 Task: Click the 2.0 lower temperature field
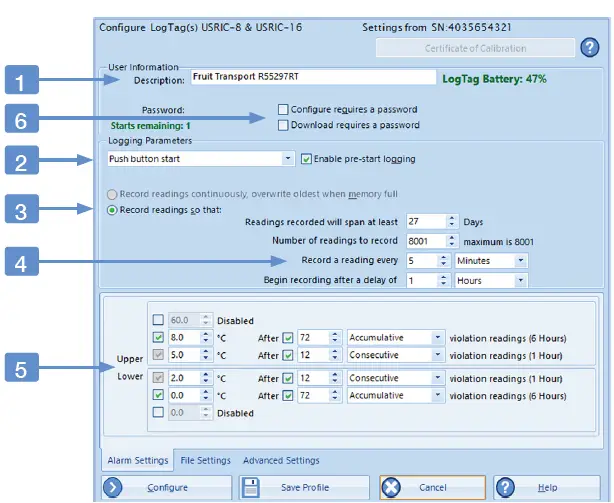pos(184,378)
